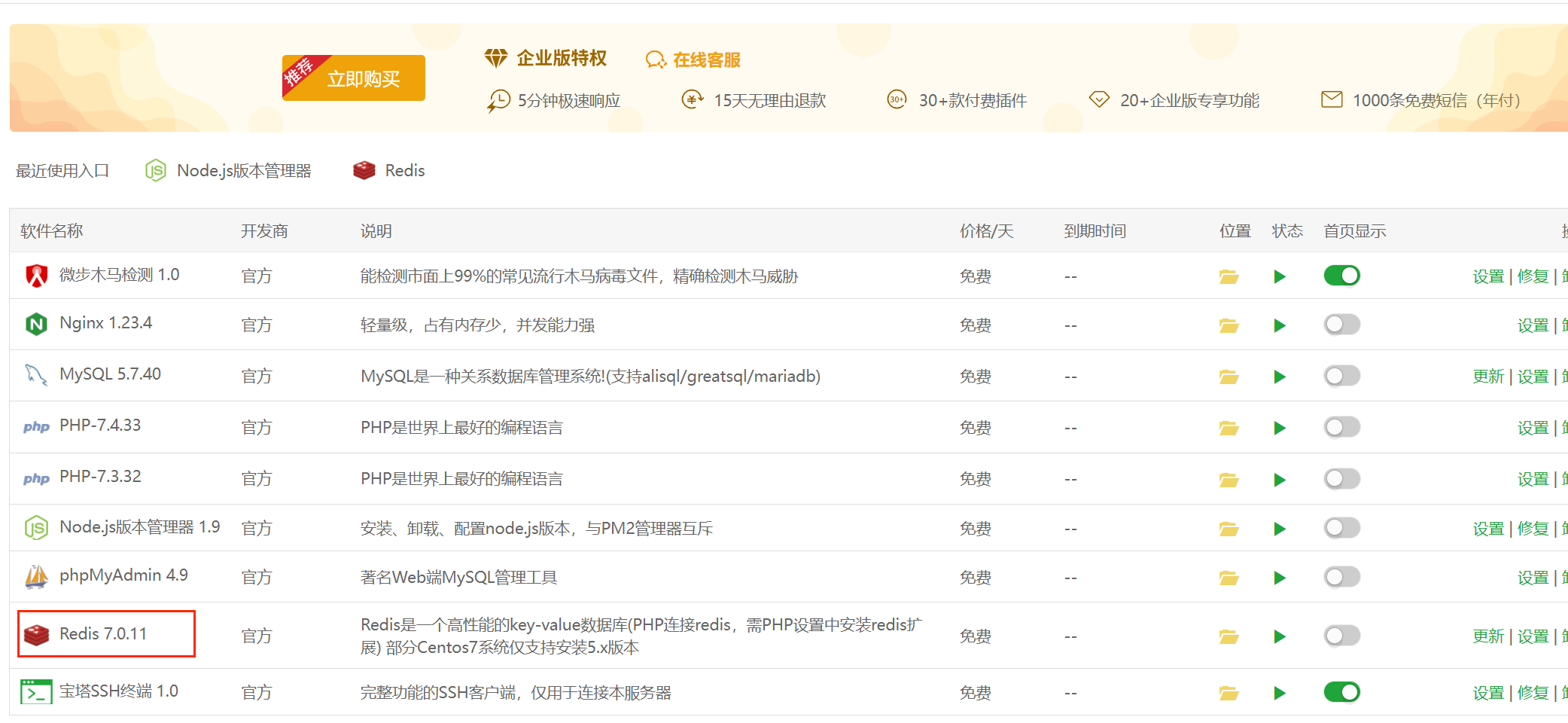Click the status arrow for 微步木马检测
This screenshot has height=723, width=1568.
tap(1279, 276)
